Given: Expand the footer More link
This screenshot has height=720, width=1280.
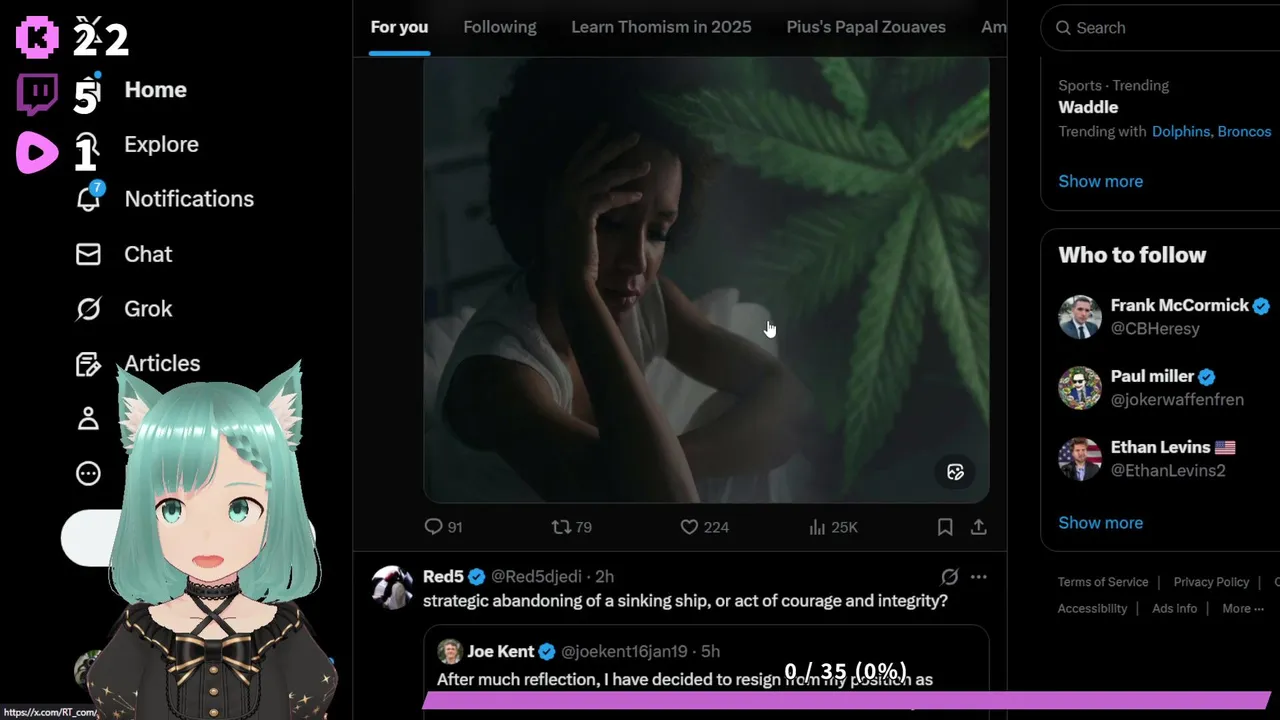Looking at the screenshot, I should [1243, 608].
